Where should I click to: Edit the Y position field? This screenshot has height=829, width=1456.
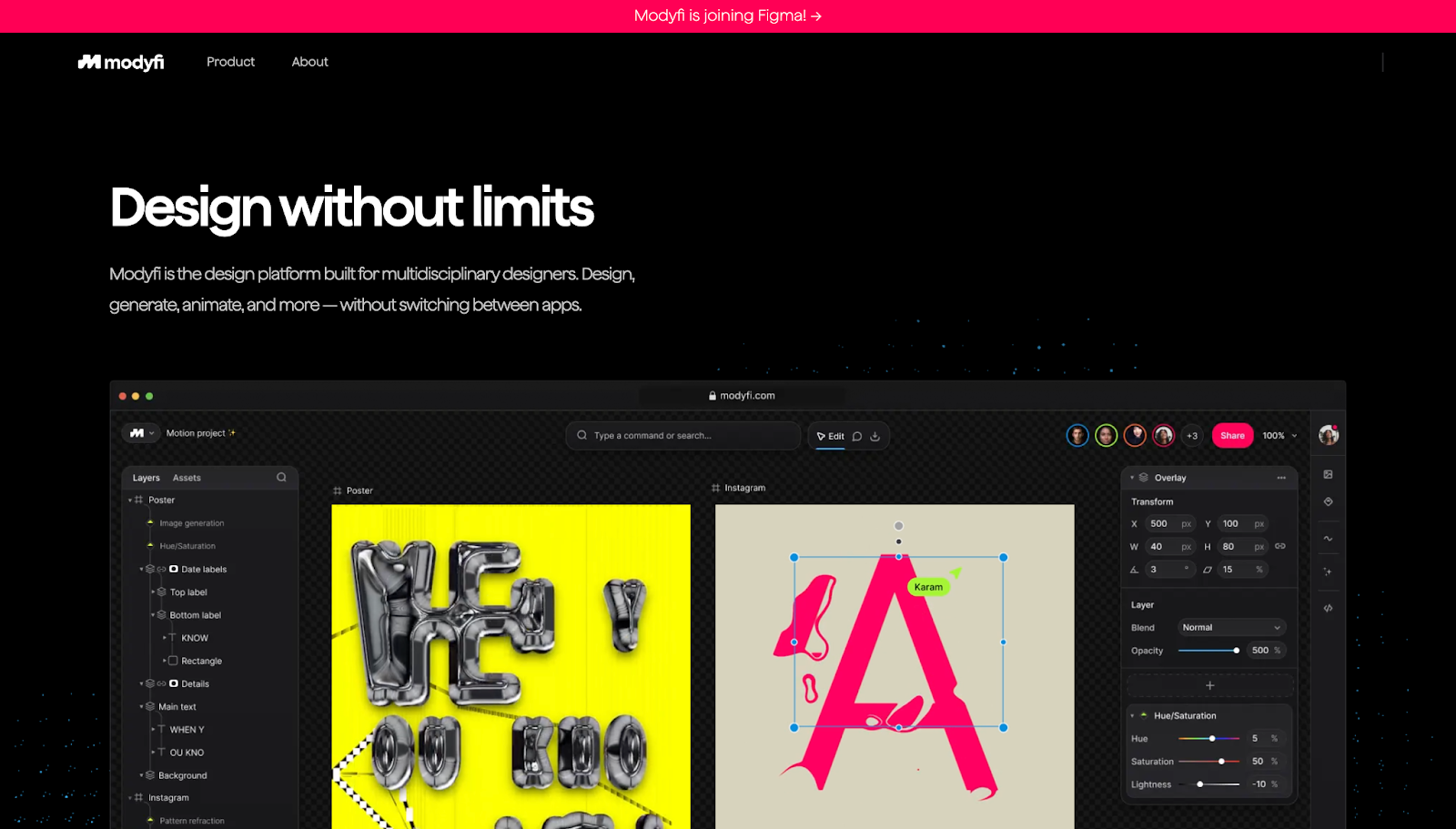coord(1243,524)
